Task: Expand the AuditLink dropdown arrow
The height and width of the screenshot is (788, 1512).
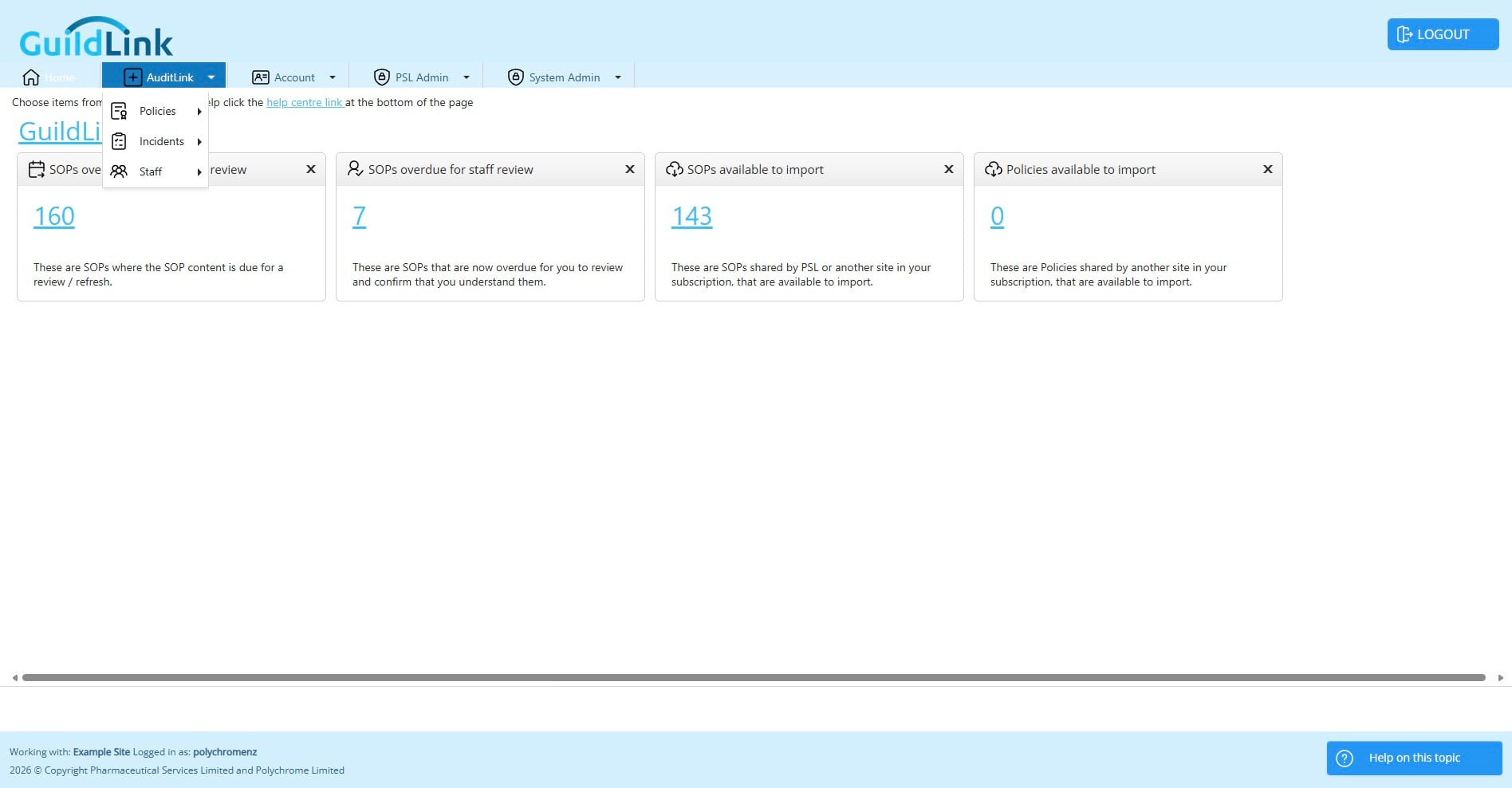Action: pyautogui.click(x=211, y=77)
